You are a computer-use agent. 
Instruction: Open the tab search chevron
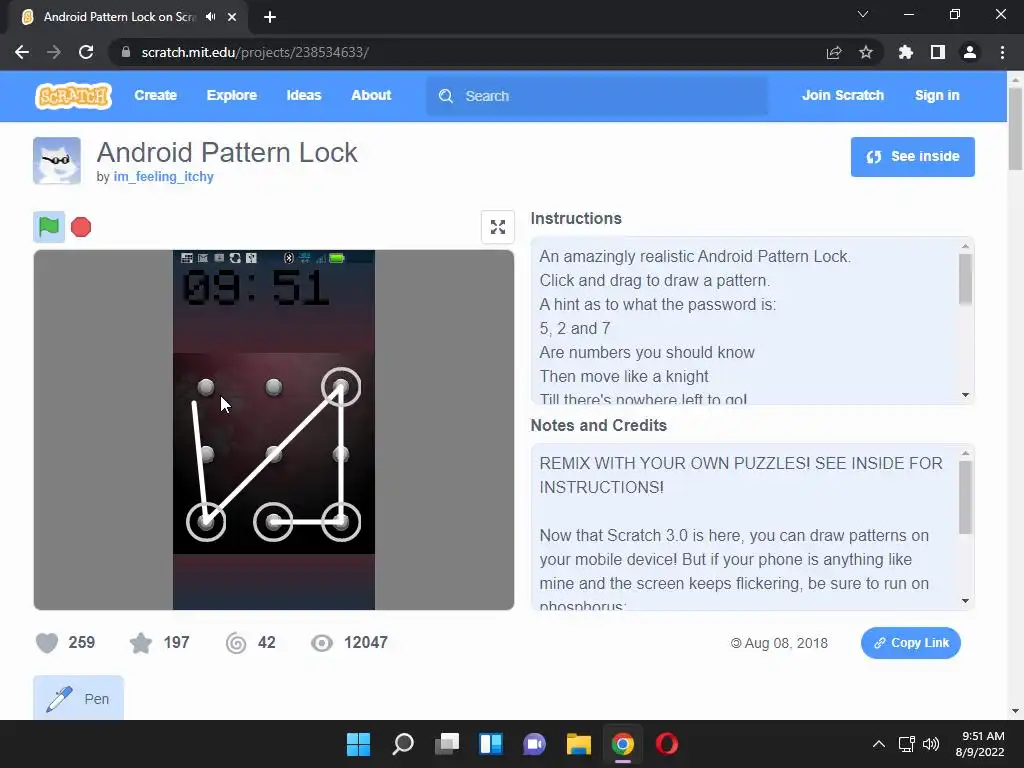click(863, 14)
